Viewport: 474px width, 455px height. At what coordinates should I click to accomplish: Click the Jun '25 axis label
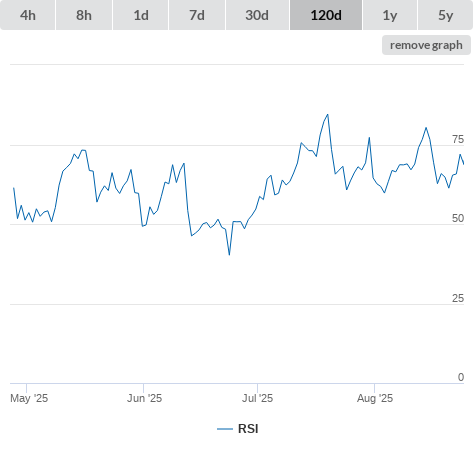144,398
